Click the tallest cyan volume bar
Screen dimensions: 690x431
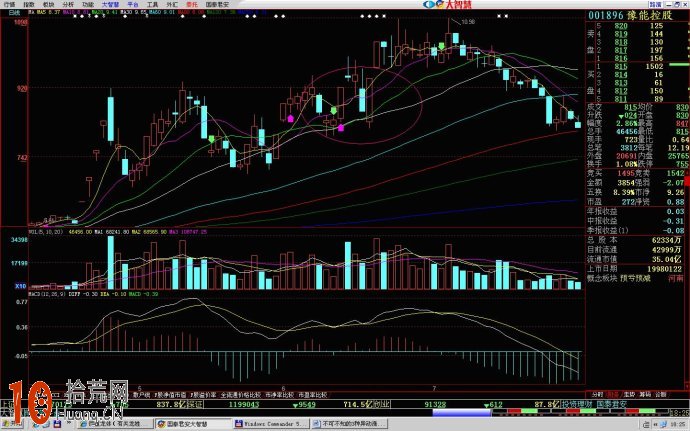(110, 262)
